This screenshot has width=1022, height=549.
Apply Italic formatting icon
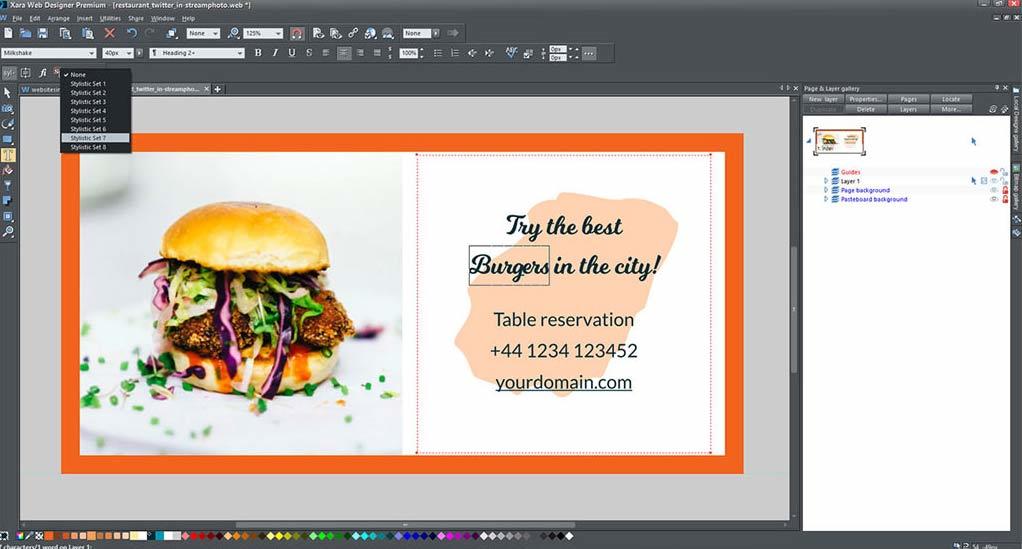275,52
